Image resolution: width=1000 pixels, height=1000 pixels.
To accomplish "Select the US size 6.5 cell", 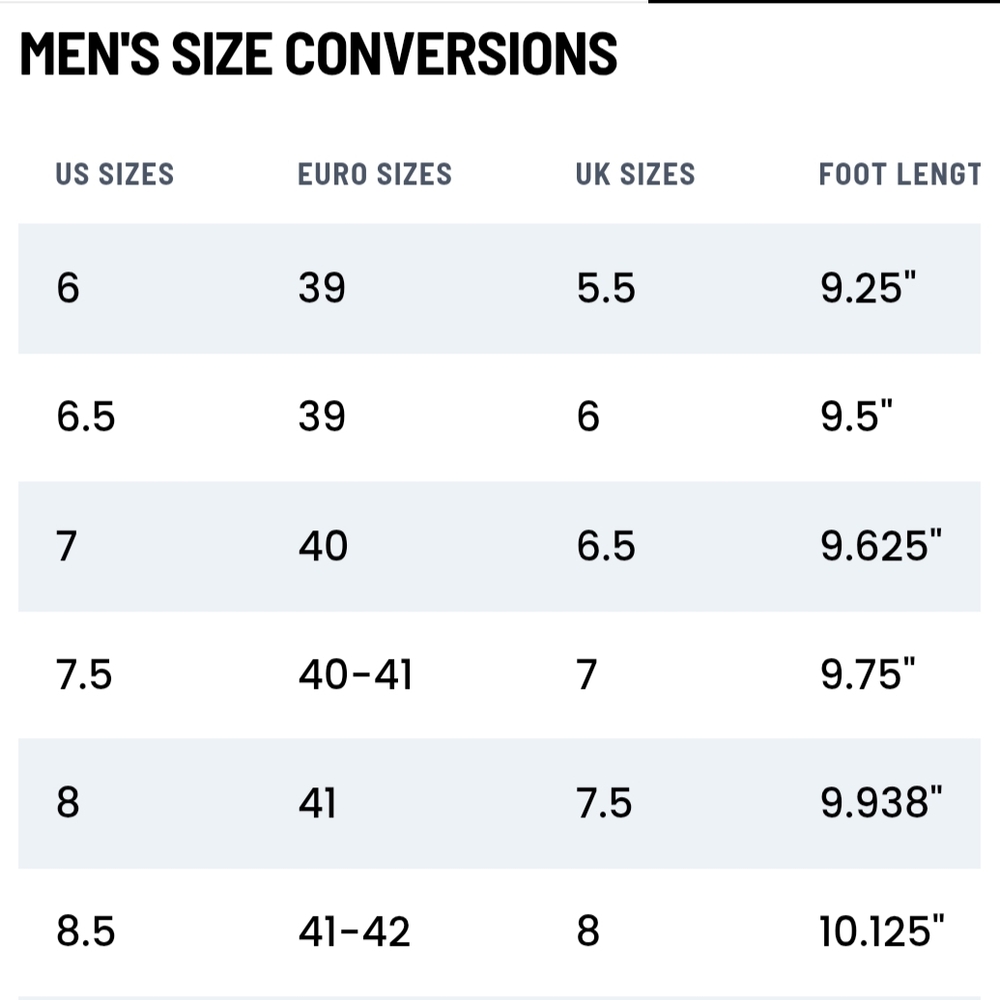I will (x=85, y=417).
